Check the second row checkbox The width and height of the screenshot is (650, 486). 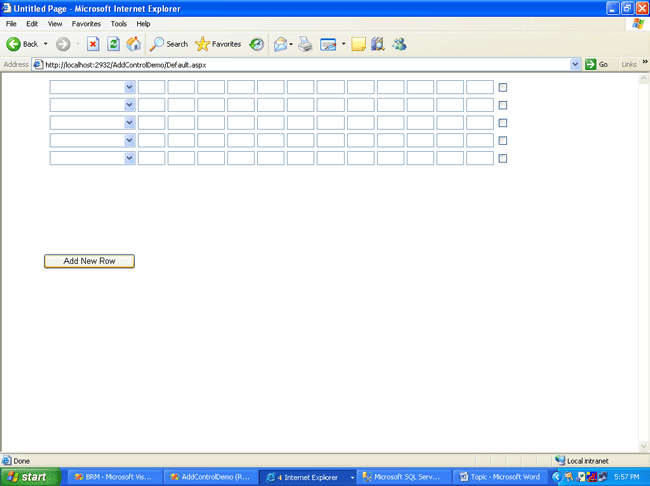point(502,105)
